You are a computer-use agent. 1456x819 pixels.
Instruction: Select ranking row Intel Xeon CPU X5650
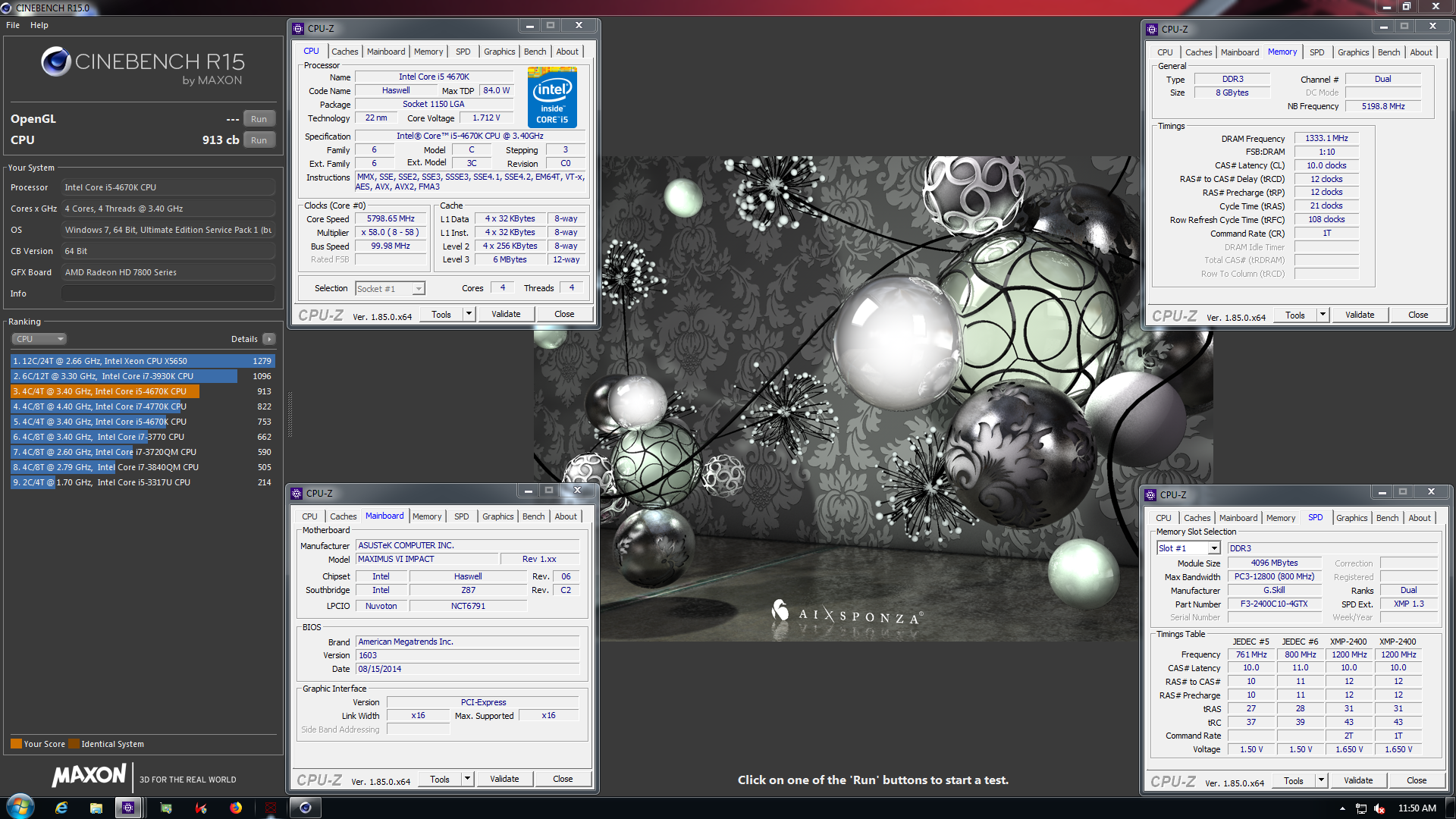tap(143, 361)
